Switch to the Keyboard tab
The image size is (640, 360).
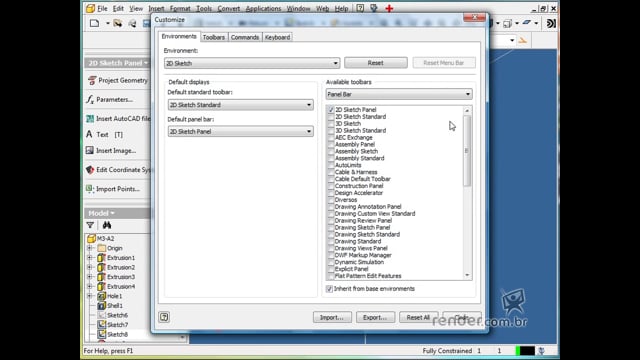[x=278, y=37]
